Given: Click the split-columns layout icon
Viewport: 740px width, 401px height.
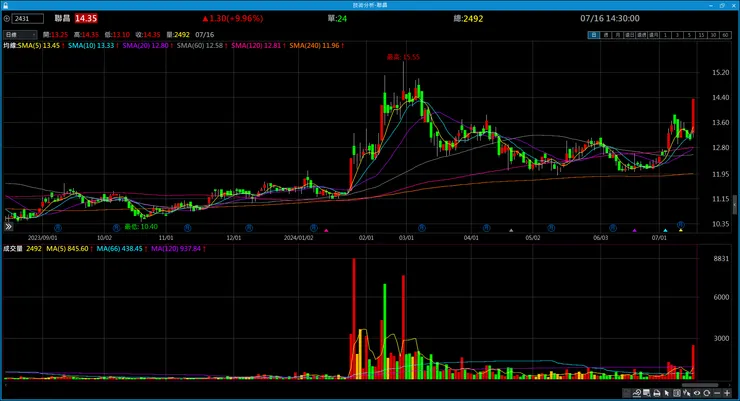Looking at the screenshot, I should (677, 393).
